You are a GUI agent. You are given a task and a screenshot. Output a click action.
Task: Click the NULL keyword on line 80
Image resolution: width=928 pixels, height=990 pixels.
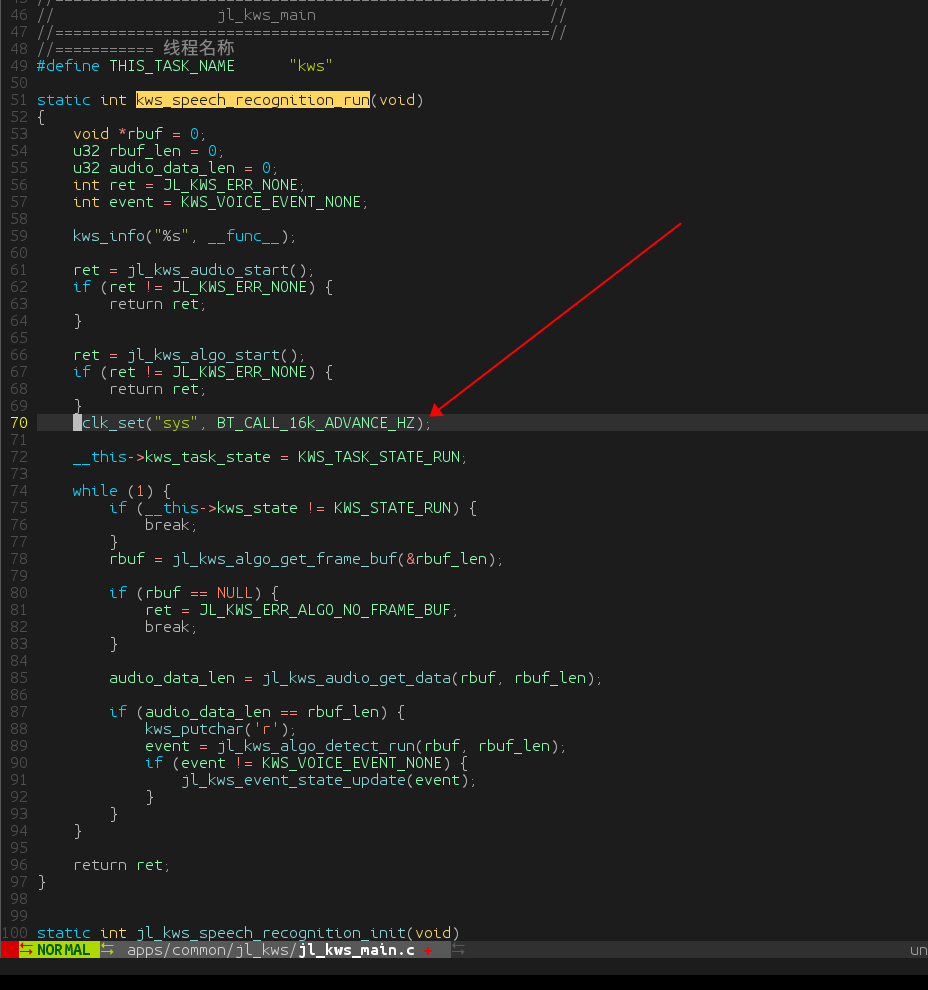pyautogui.click(x=235, y=593)
